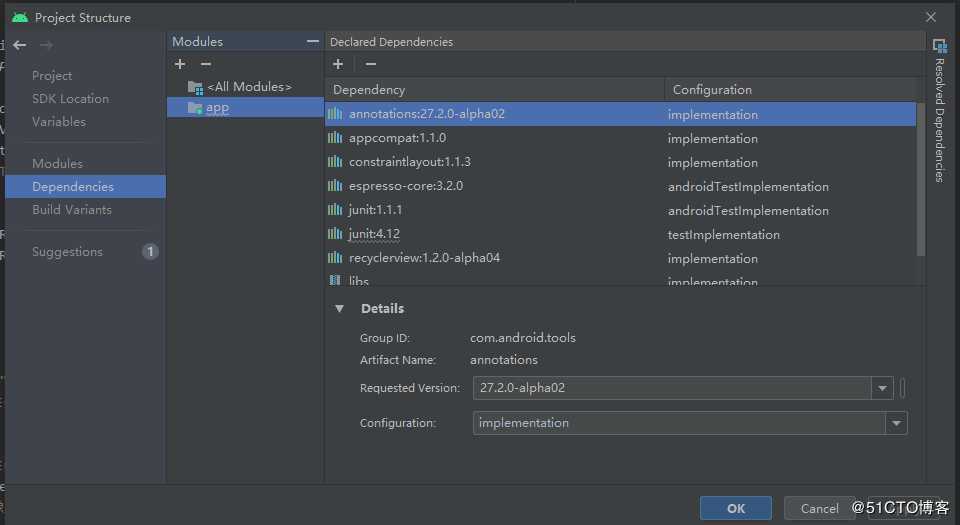Click the back navigation arrow
This screenshot has height=525, width=960.
click(x=20, y=45)
